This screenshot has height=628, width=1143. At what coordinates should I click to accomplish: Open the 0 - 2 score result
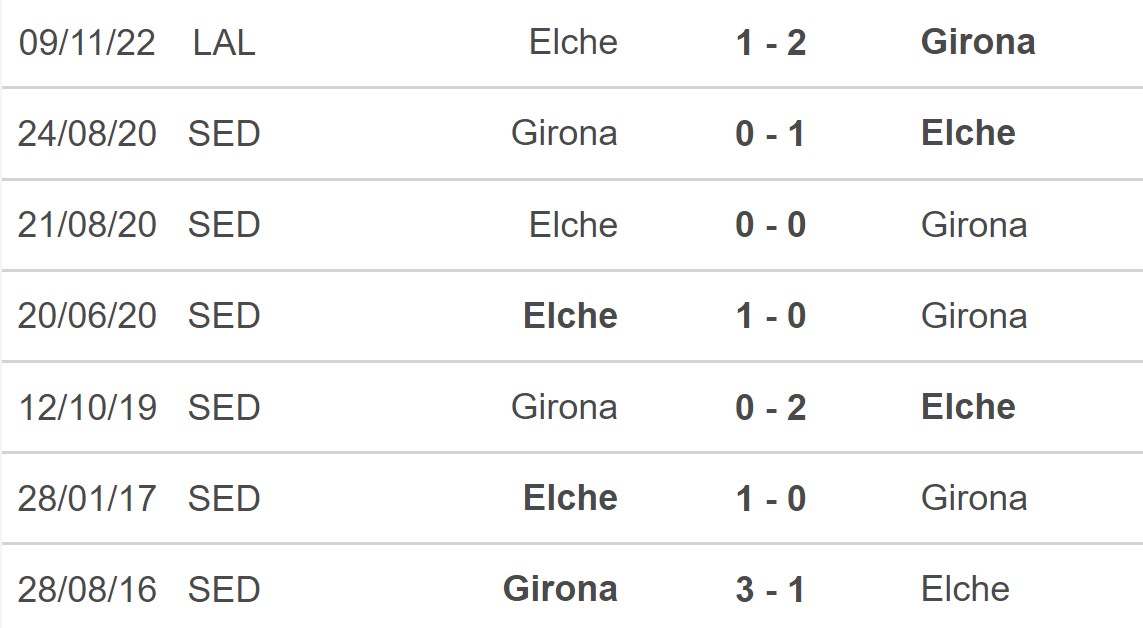[x=771, y=407]
